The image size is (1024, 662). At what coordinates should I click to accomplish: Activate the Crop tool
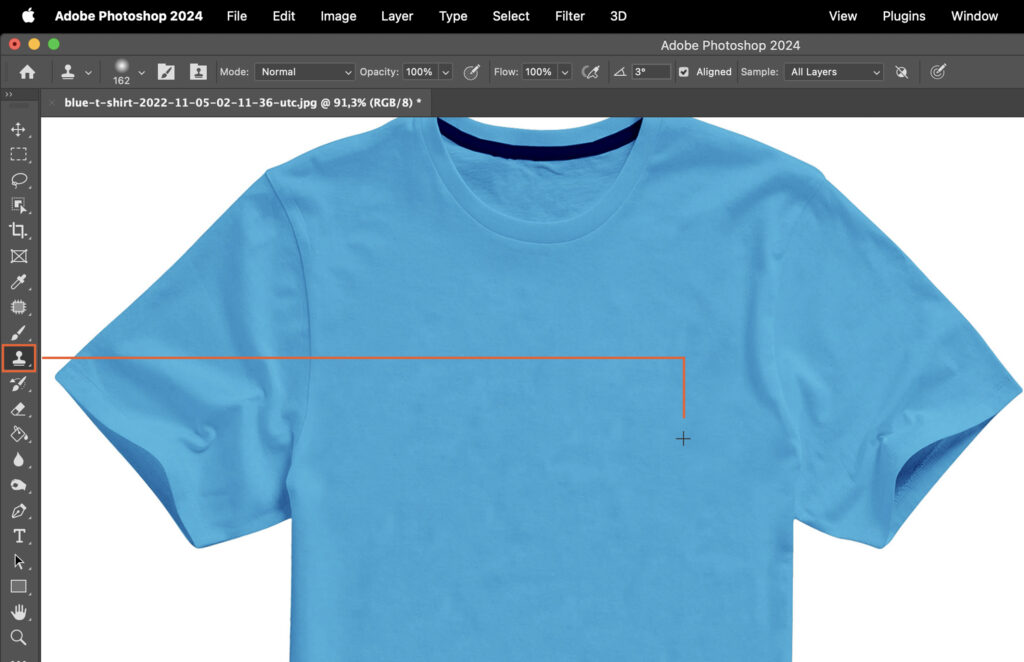pos(20,230)
